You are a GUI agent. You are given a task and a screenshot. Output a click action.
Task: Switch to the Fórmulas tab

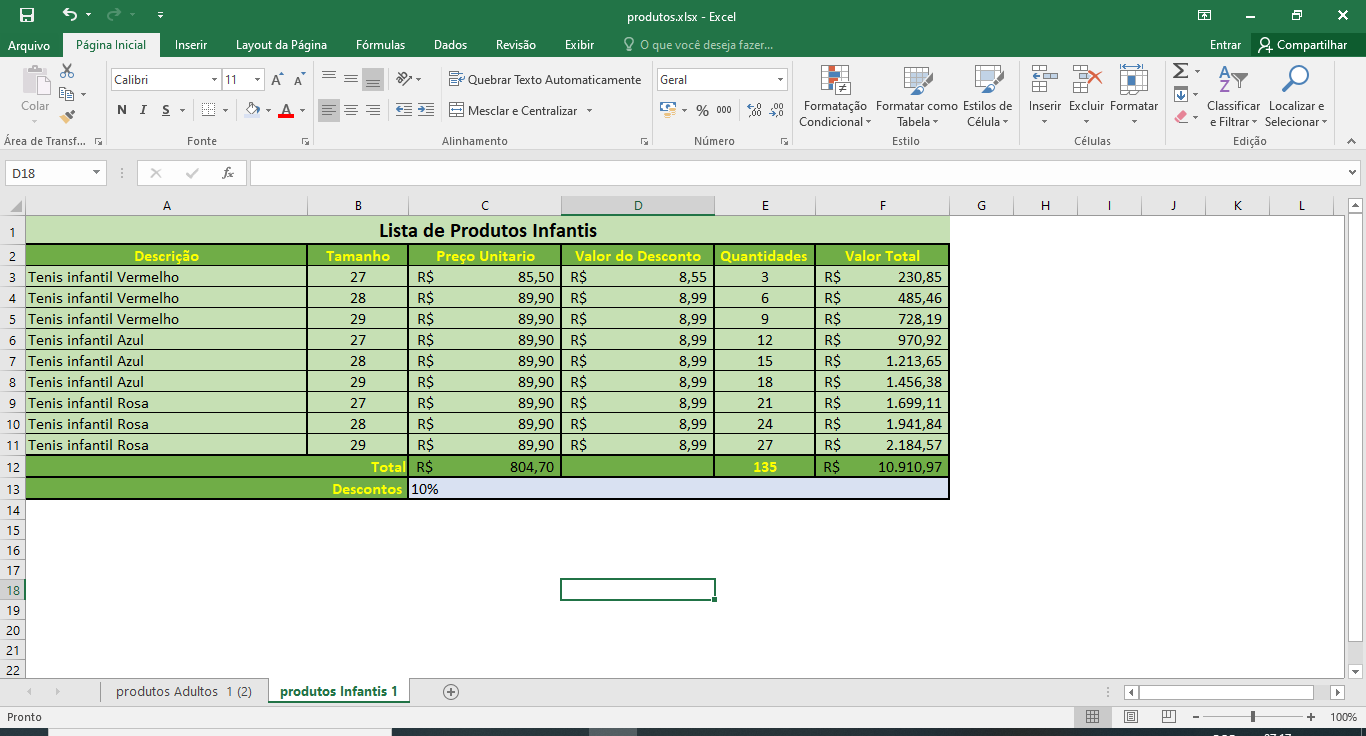(x=381, y=45)
